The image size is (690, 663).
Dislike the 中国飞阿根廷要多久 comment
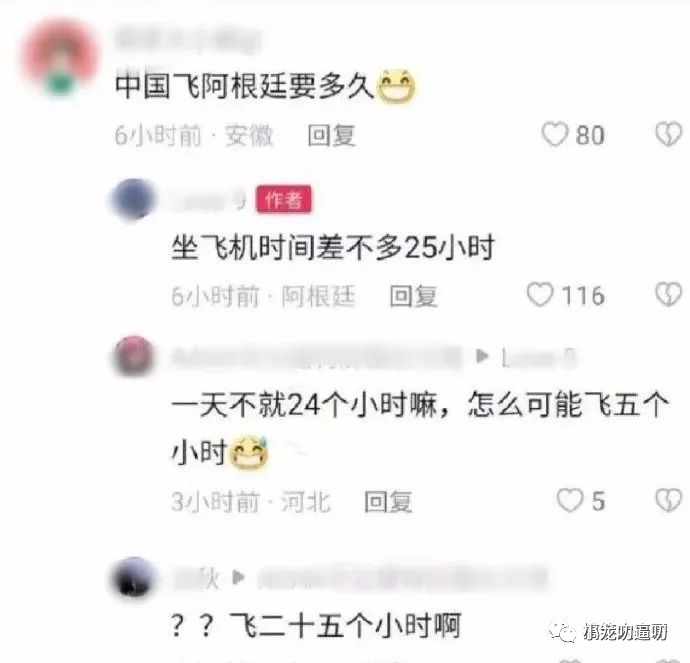pos(668,134)
